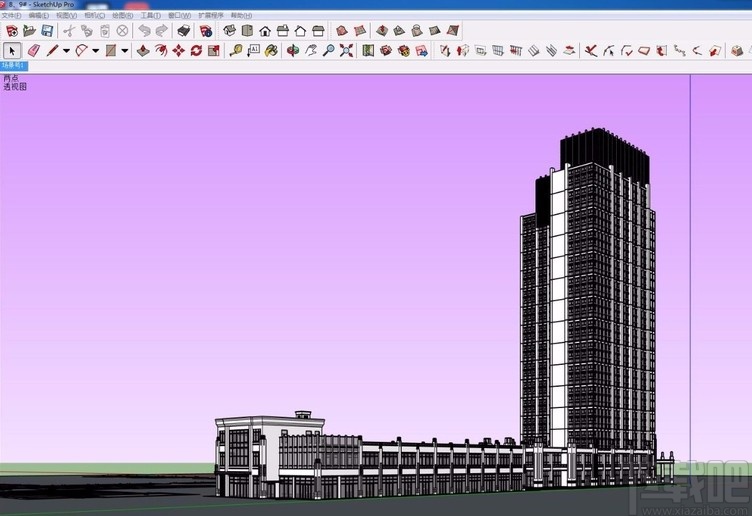Open the 文件(F) menu
The height and width of the screenshot is (516, 752).
tap(11, 15)
